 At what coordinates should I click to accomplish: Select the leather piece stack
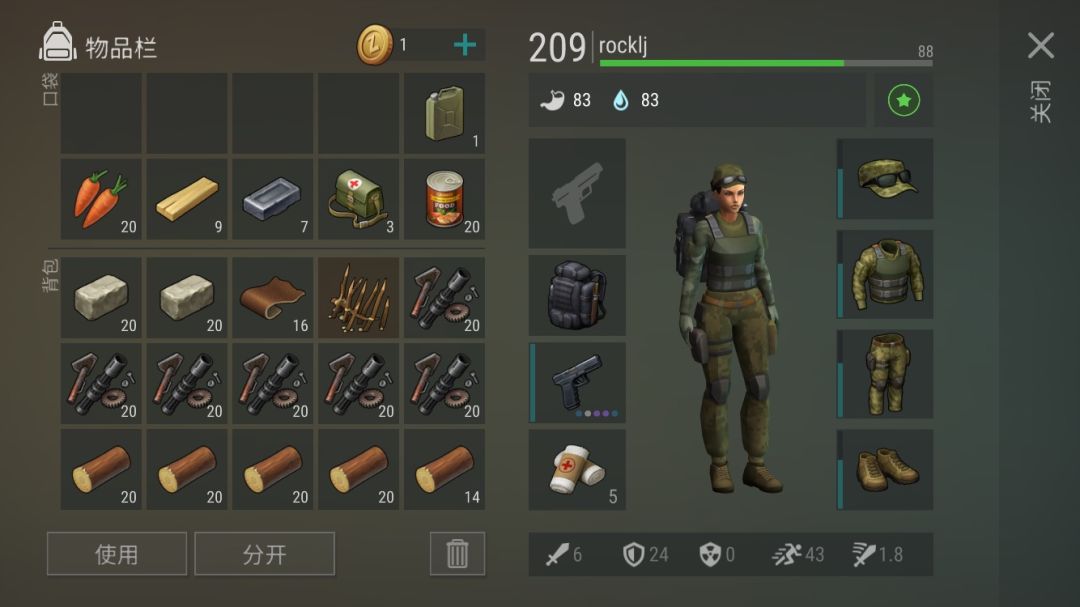(x=273, y=298)
